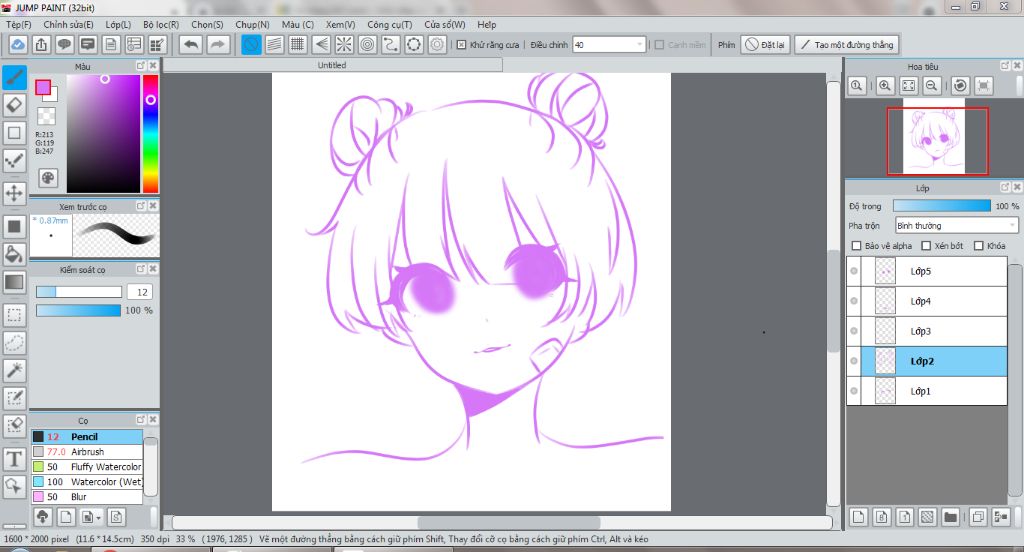Select the Fluffy Watercolor brush
The image size is (1024, 552).
pyautogui.click(x=87, y=466)
